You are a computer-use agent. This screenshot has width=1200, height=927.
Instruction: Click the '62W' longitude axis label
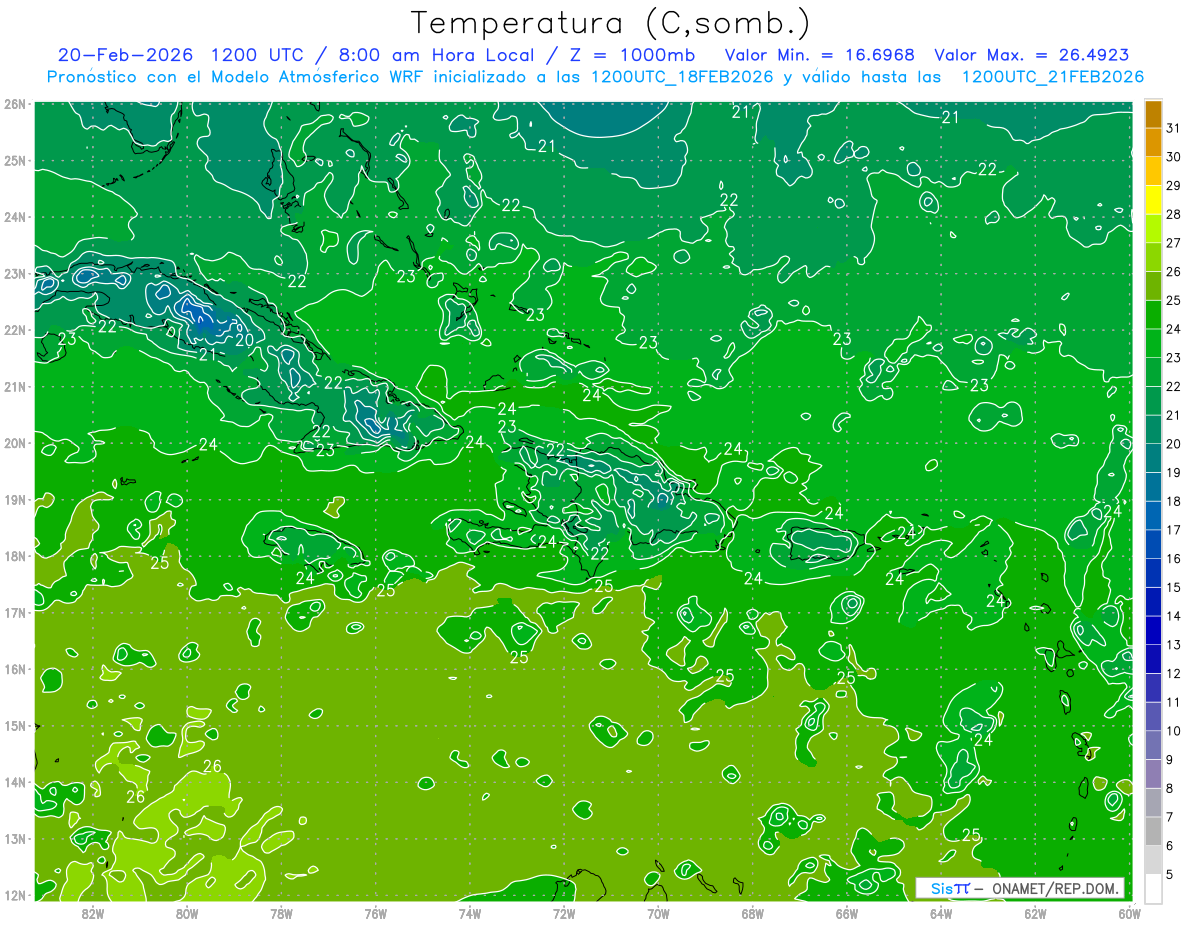click(1035, 913)
